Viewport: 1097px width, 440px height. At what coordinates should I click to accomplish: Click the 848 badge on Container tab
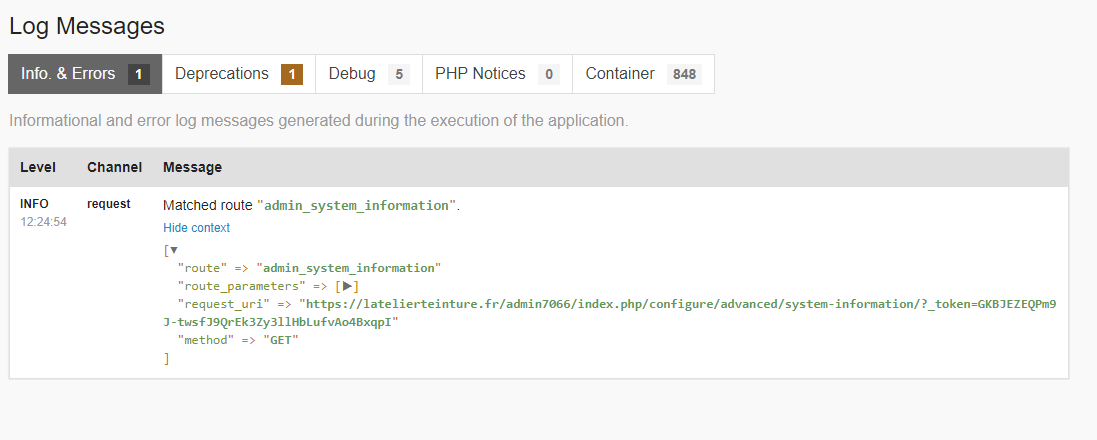coord(684,74)
